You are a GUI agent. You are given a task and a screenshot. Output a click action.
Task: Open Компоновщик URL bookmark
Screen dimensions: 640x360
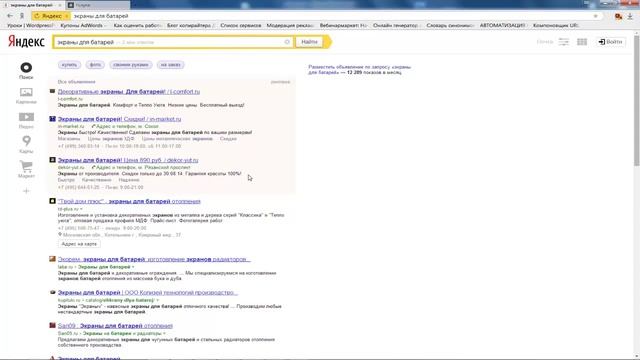pos(556,25)
